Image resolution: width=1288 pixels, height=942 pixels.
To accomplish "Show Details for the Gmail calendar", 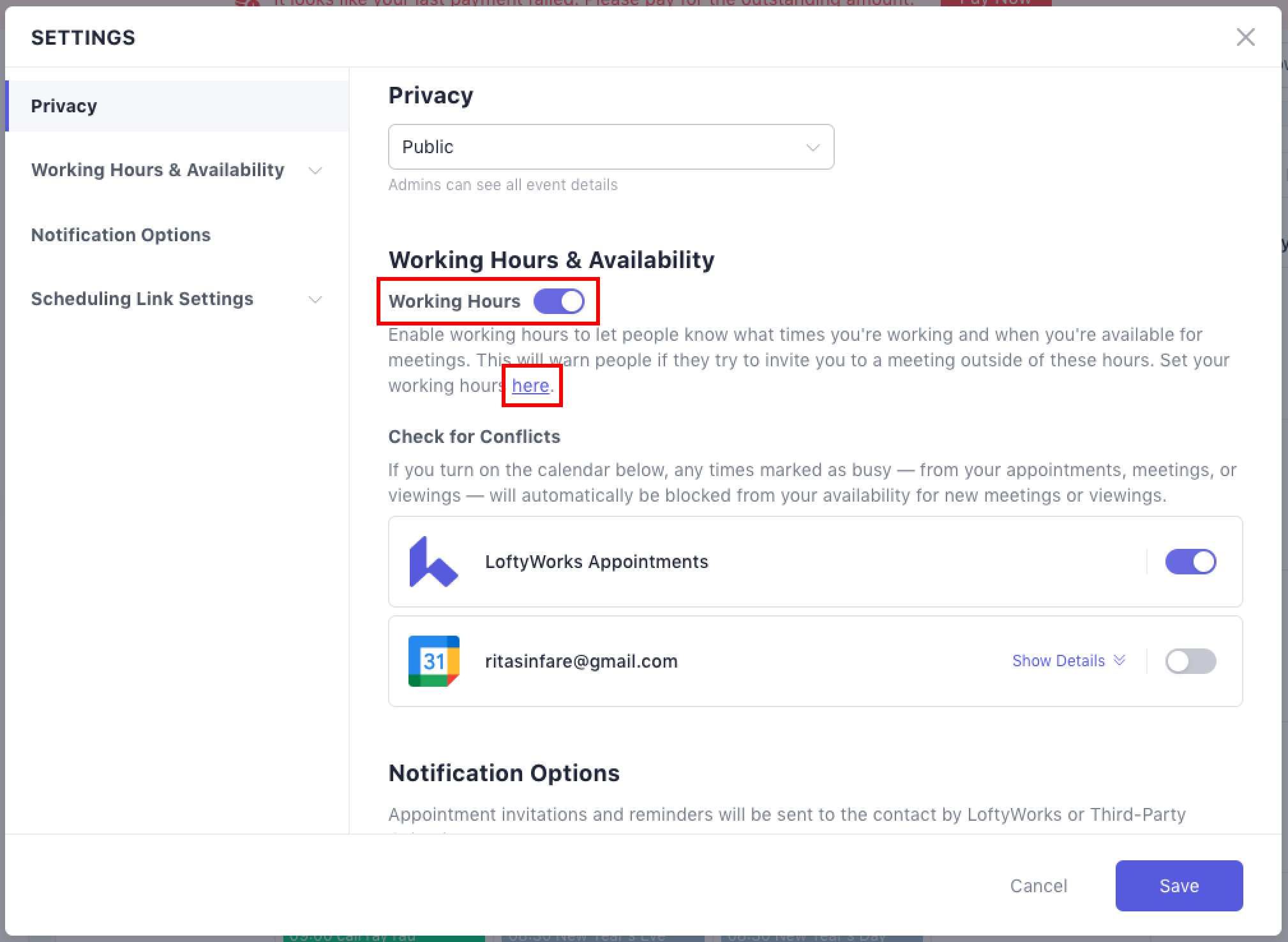I will pyautogui.click(x=1058, y=661).
